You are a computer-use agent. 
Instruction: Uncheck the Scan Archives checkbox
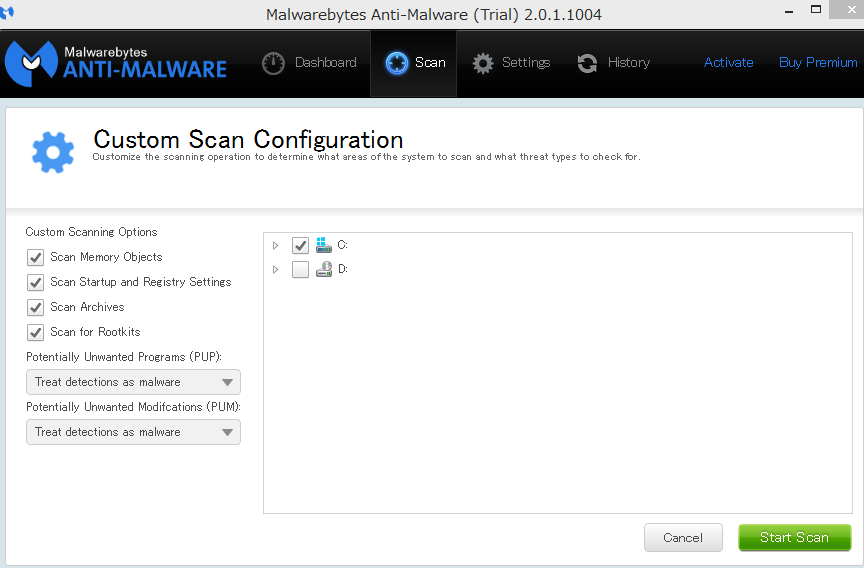tap(35, 307)
